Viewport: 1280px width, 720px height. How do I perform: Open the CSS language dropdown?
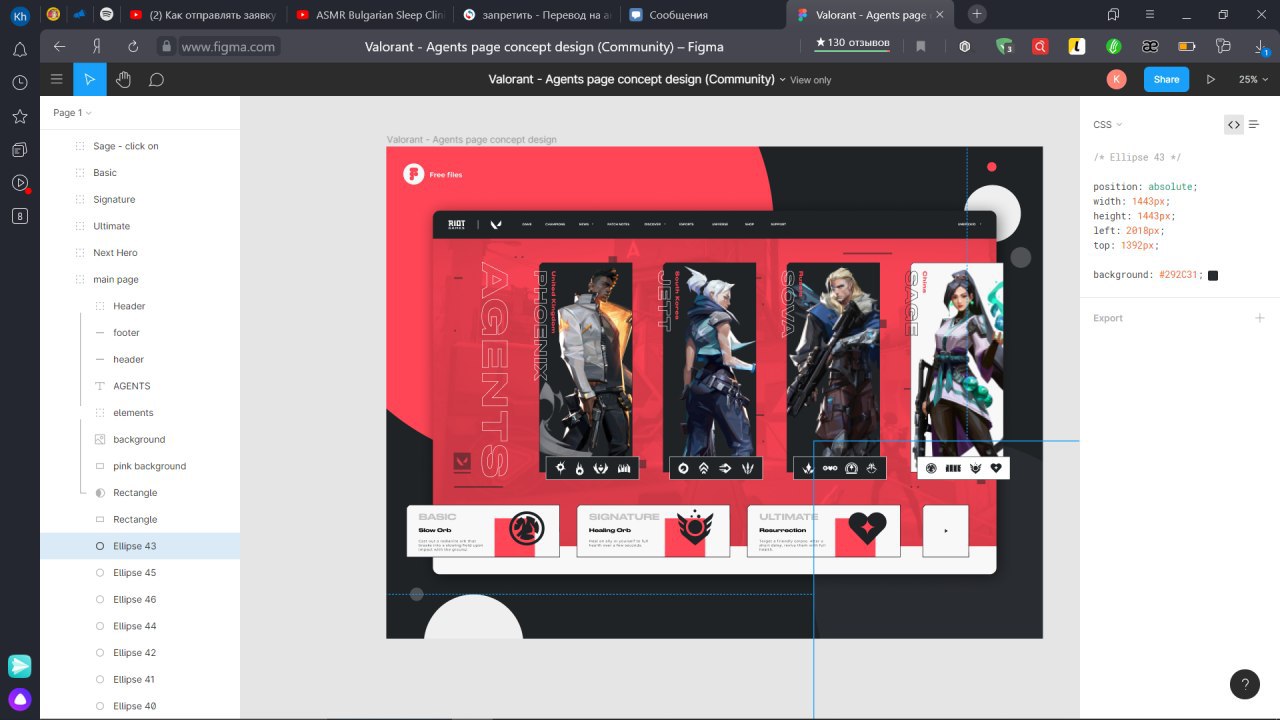pyautogui.click(x=1107, y=125)
